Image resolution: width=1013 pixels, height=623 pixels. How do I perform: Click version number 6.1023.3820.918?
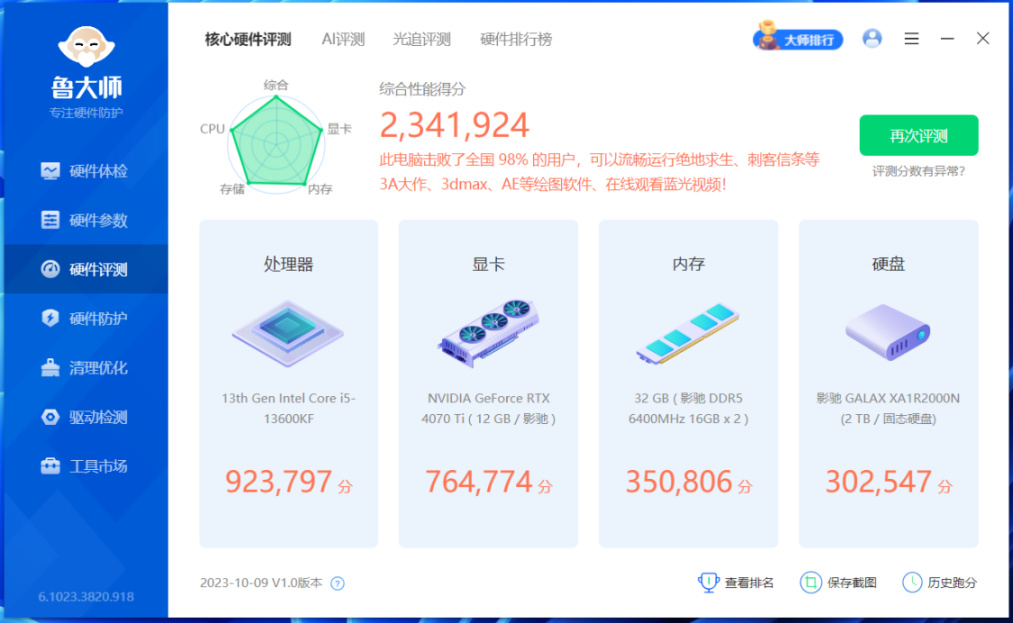pyautogui.click(x=86, y=597)
